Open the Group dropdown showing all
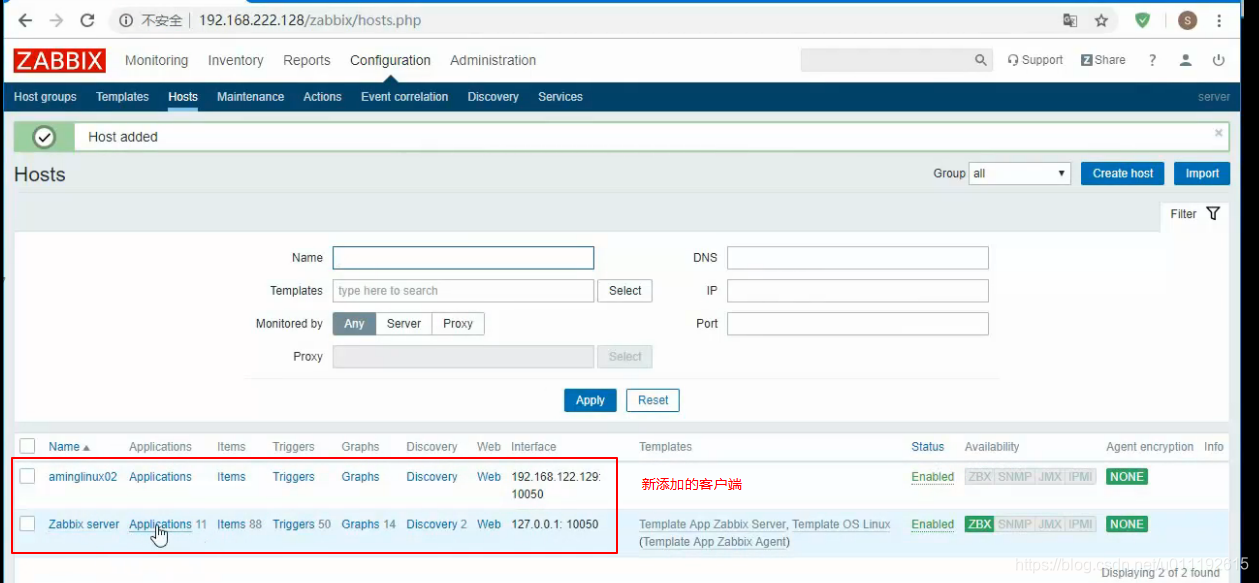This screenshot has height=583, width=1259. pyautogui.click(x=1020, y=173)
